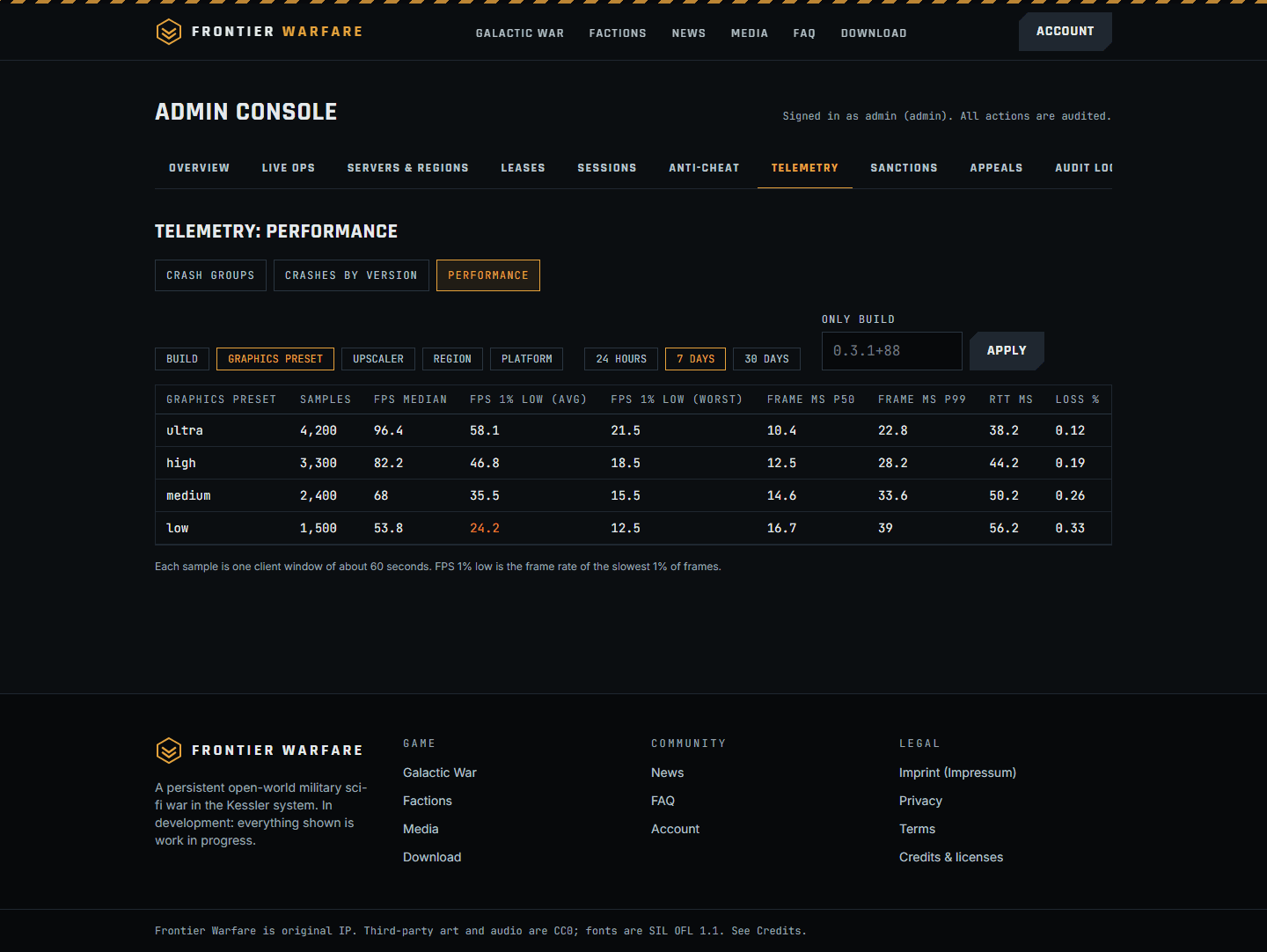Open Terms footer link

(x=918, y=829)
